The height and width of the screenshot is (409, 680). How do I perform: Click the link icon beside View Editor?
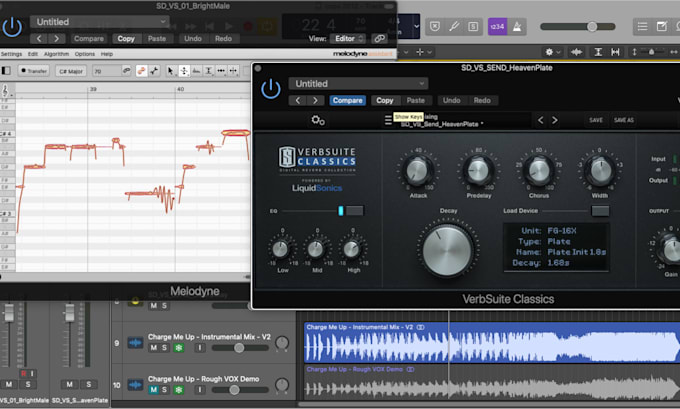[379, 39]
